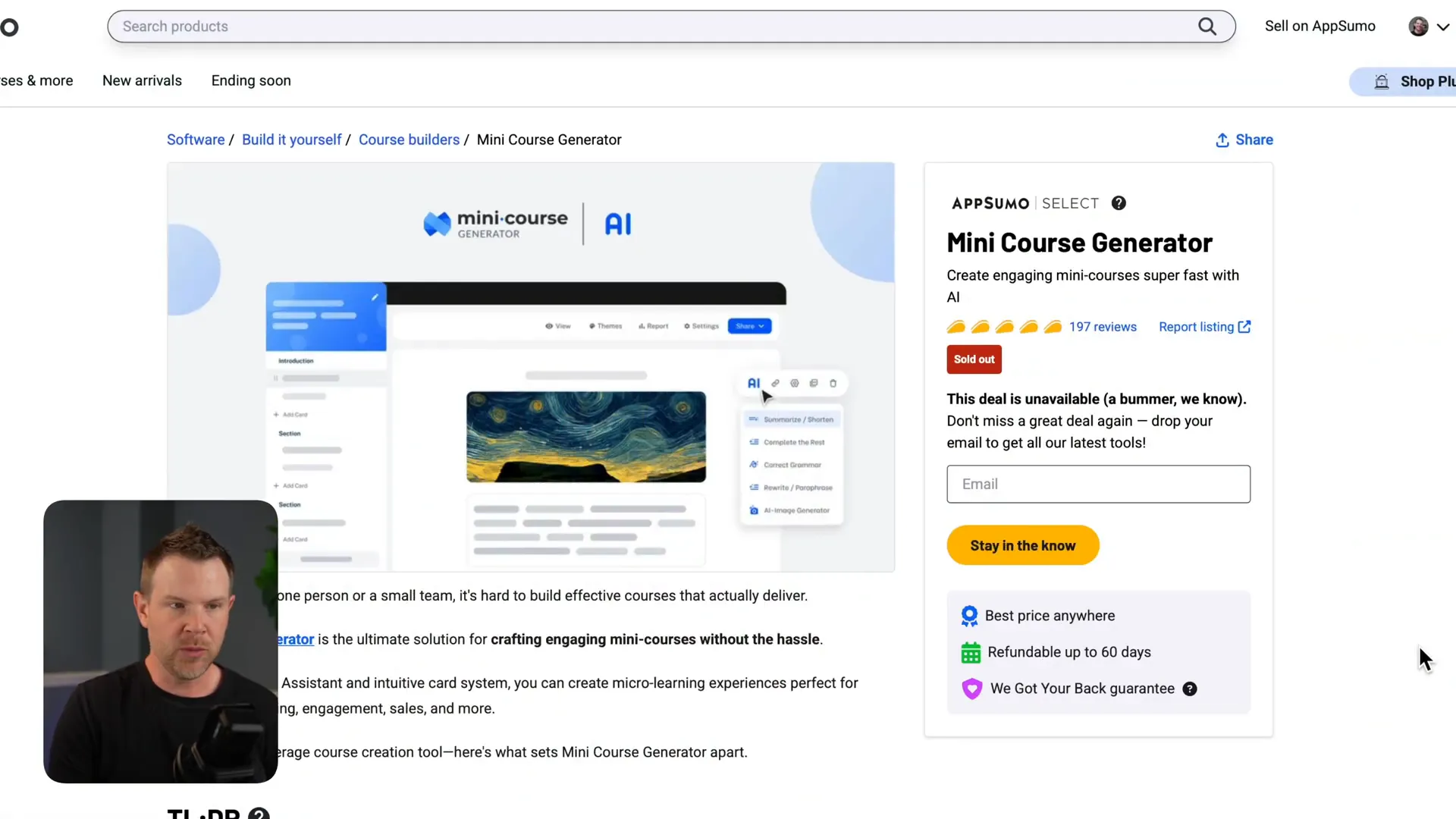1456x819 pixels.
Task: Click the Mini Course Generator product image
Action: pos(531,367)
